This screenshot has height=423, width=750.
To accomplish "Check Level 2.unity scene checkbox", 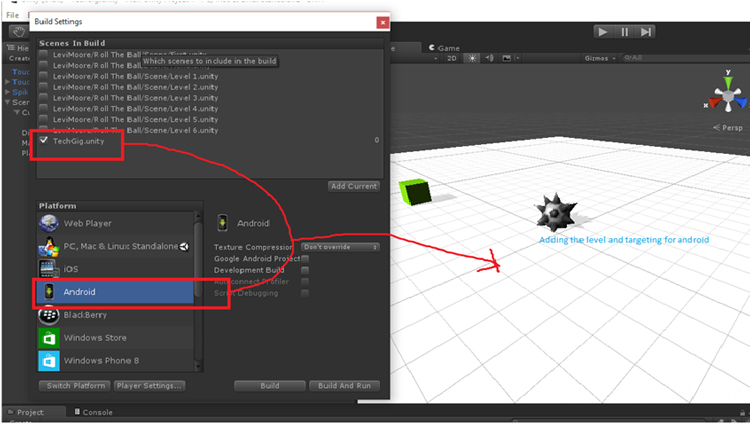I will [x=44, y=87].
